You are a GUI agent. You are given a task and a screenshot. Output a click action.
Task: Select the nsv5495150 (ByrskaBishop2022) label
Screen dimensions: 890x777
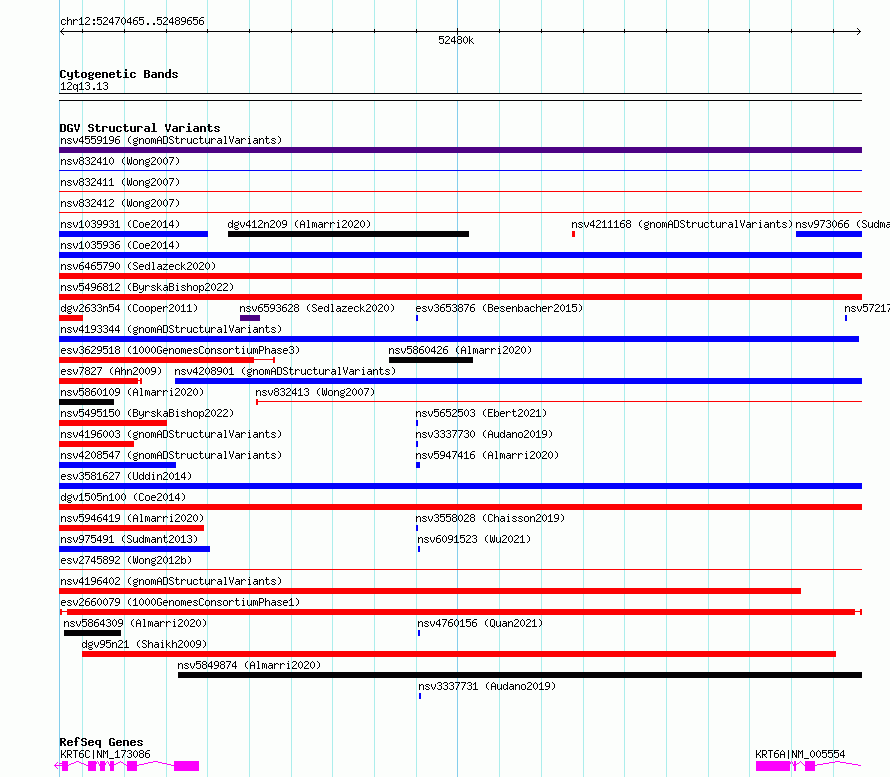(x=147, y=413)
